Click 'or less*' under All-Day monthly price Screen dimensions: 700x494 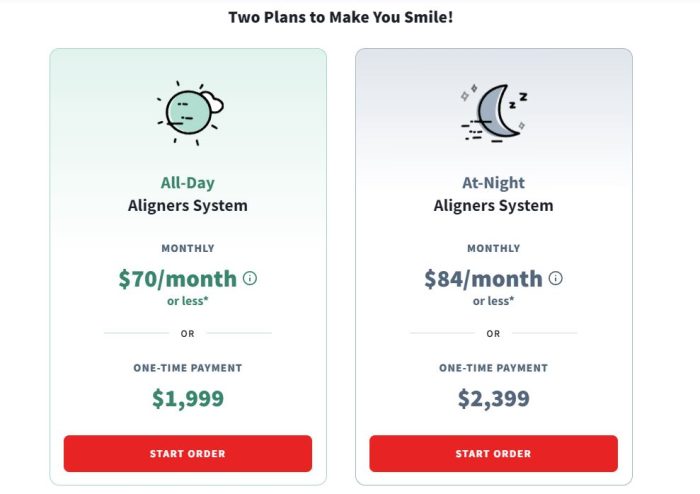[x=188, y=300]
